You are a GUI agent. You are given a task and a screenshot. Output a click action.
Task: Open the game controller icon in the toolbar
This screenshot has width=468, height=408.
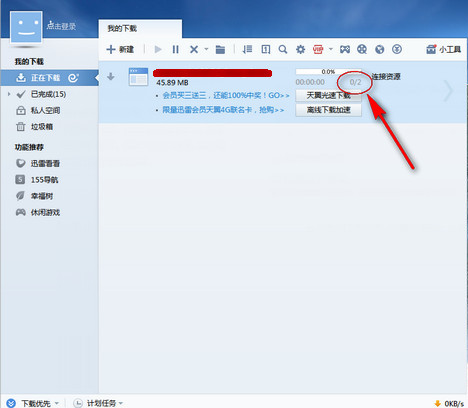tap(345, 50)
